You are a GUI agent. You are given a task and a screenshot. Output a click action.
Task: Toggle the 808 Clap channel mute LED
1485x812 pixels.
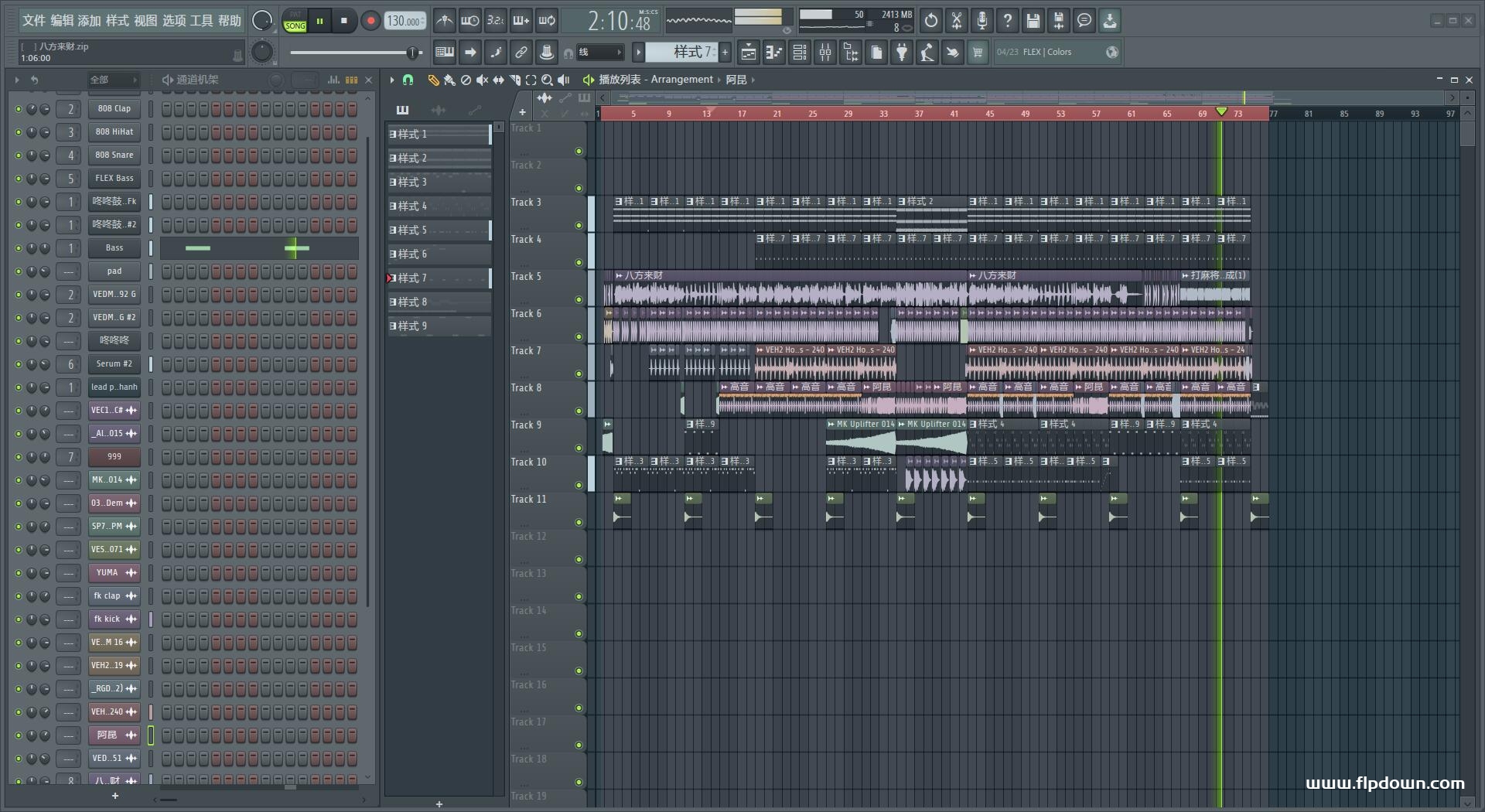(x=19, y=109)
